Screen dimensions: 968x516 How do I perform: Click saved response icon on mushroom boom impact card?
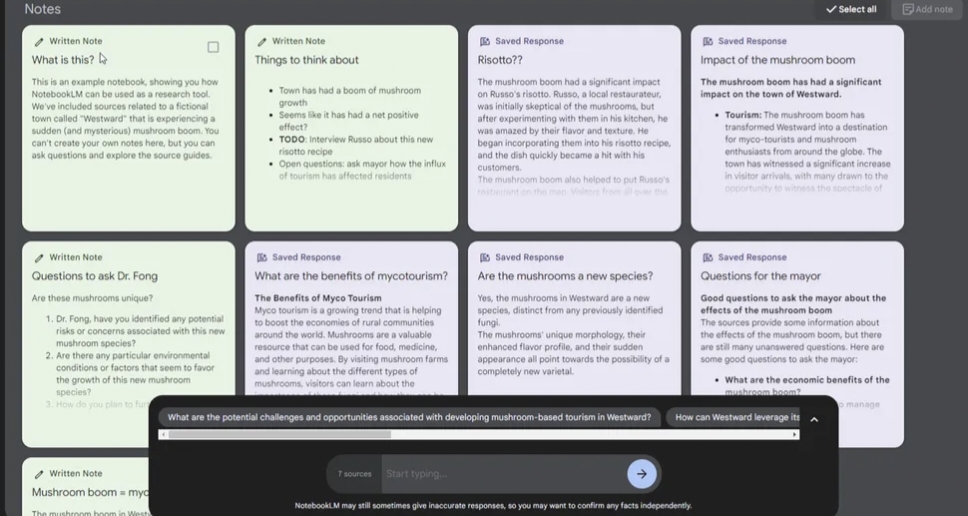click(x=708, y=42)
